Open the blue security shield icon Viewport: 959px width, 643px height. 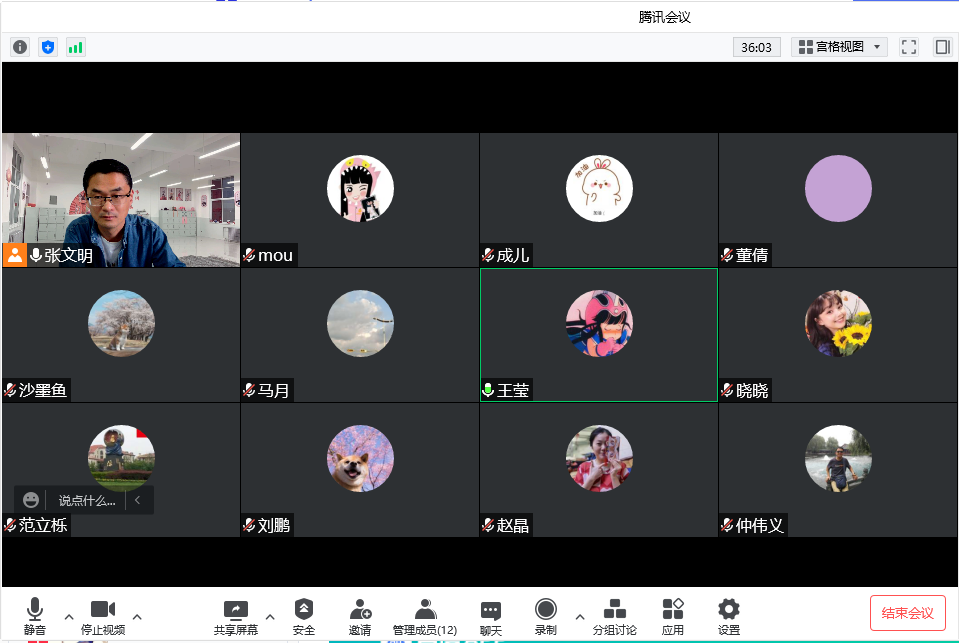pos(48,47)
